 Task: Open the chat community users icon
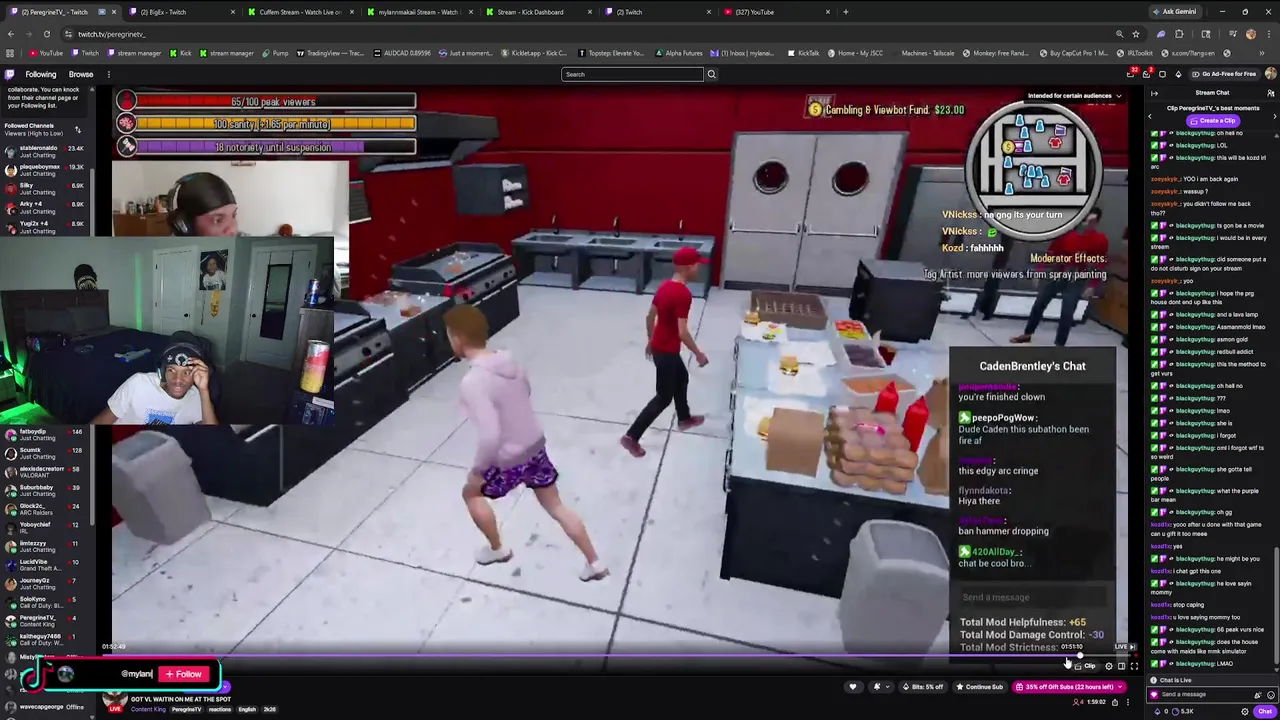[1270, 93]
